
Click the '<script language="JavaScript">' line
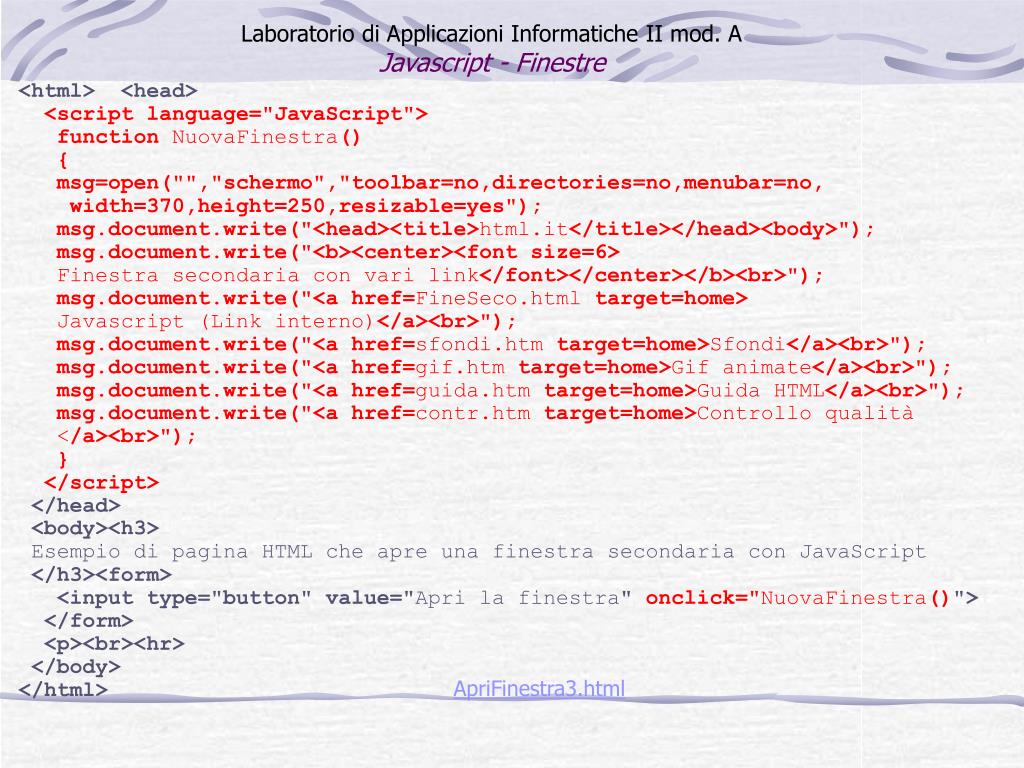pyautogui.click(x=236, y=114)
